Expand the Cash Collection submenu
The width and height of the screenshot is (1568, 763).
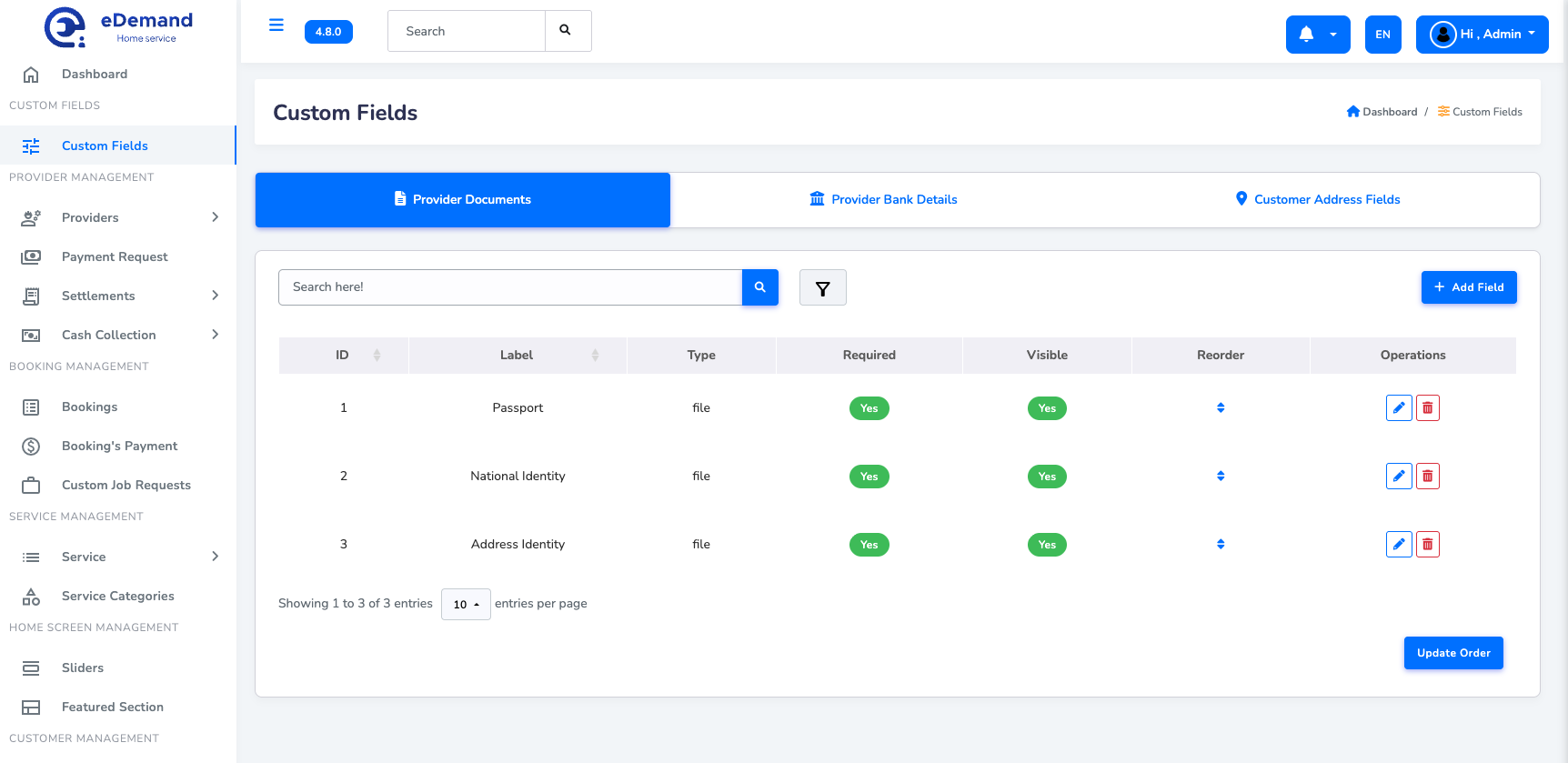(x=118, y=335)
